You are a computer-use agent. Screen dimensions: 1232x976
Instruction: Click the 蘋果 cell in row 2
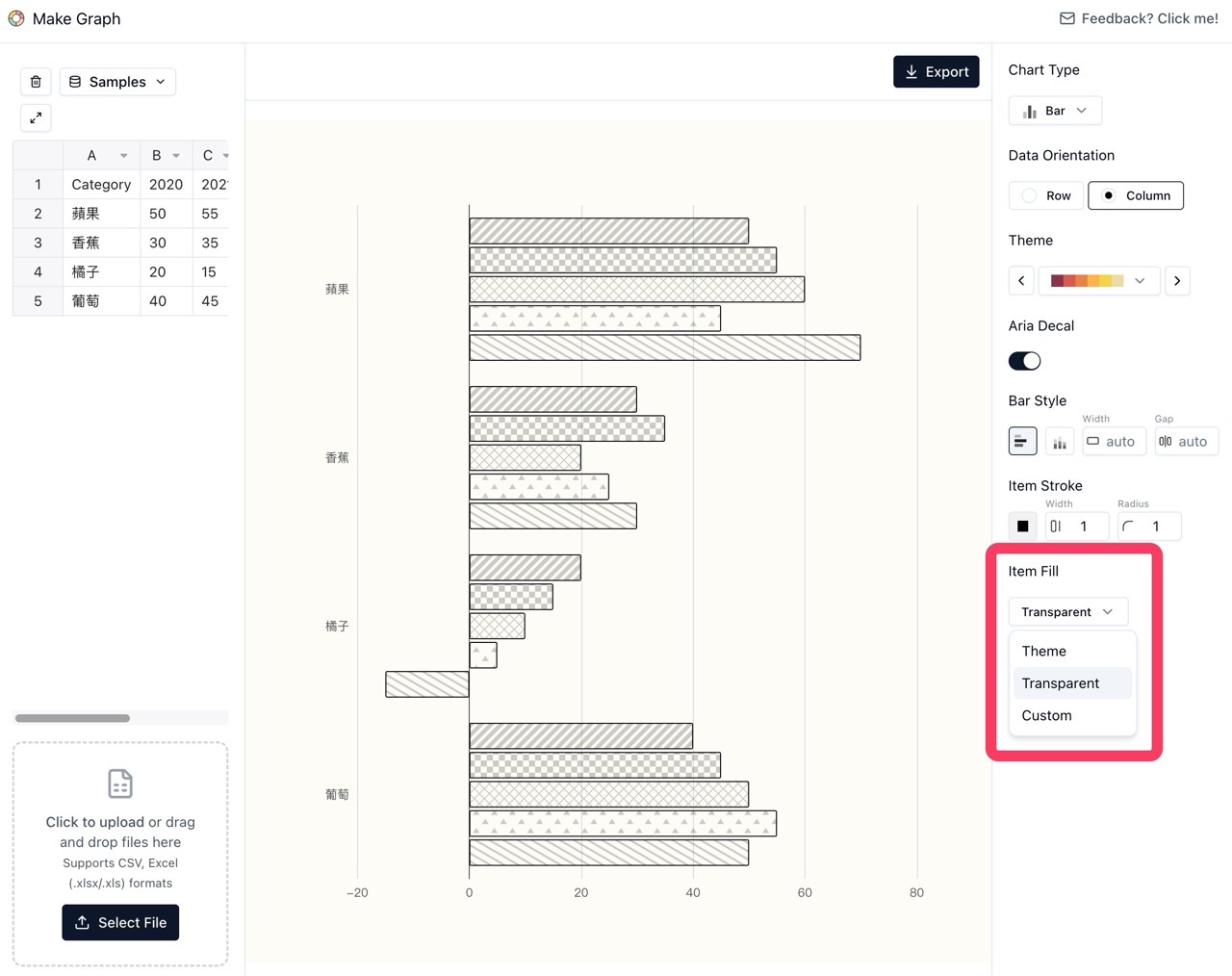[101, 214]
